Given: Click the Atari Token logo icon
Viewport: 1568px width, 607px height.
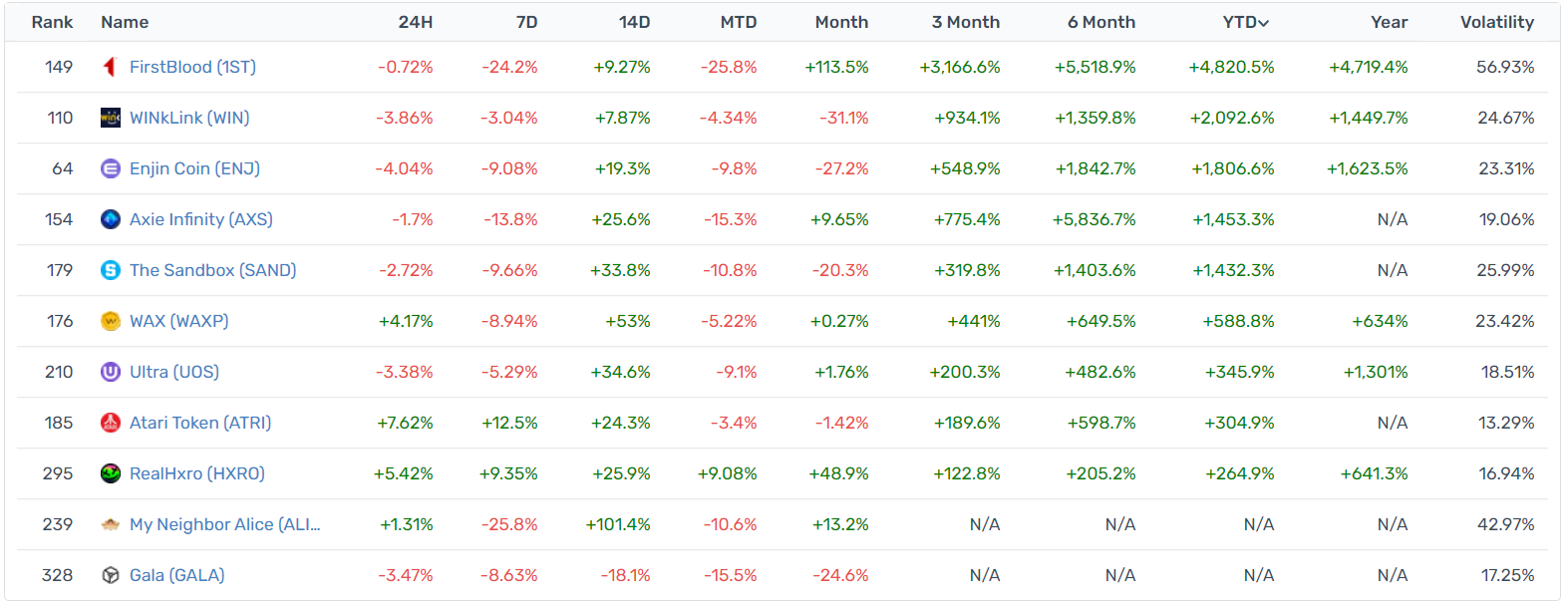Looking at the screenshot, I should (111, 423).
